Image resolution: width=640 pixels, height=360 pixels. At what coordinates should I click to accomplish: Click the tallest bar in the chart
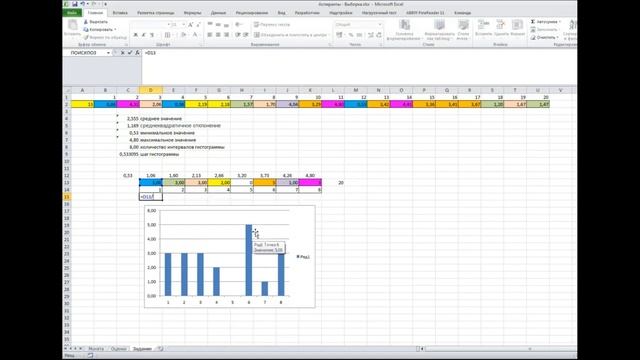point(249,260)
